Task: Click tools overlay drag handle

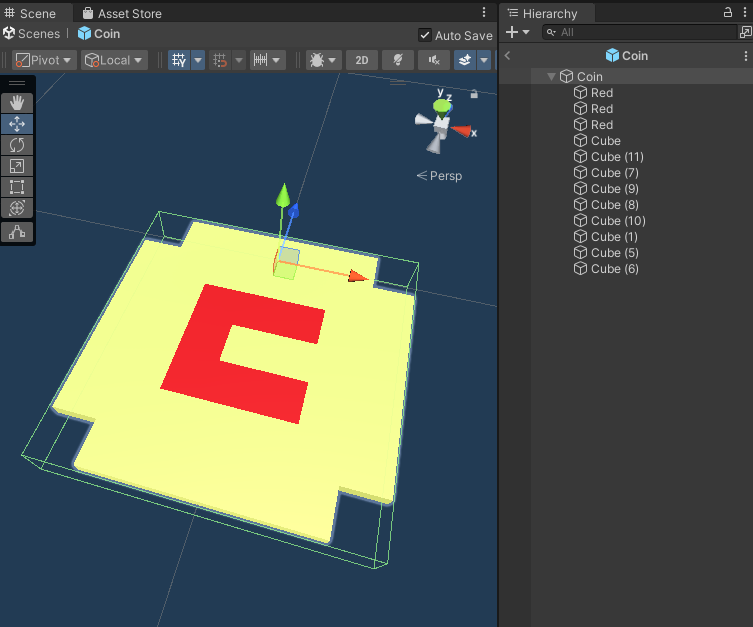Action: [x=17, y=83]
